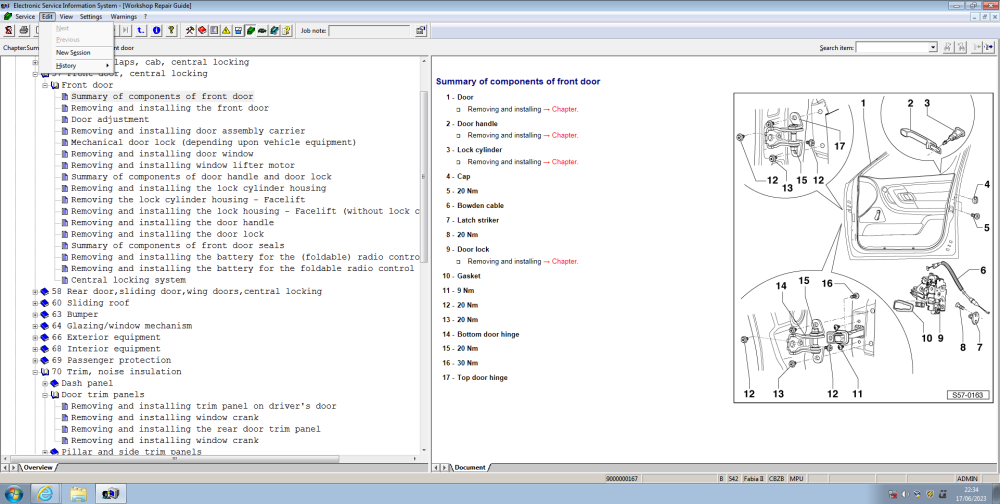The image size is (1000, 504).
Task: Open the History submenu
Action: [75, 66]
